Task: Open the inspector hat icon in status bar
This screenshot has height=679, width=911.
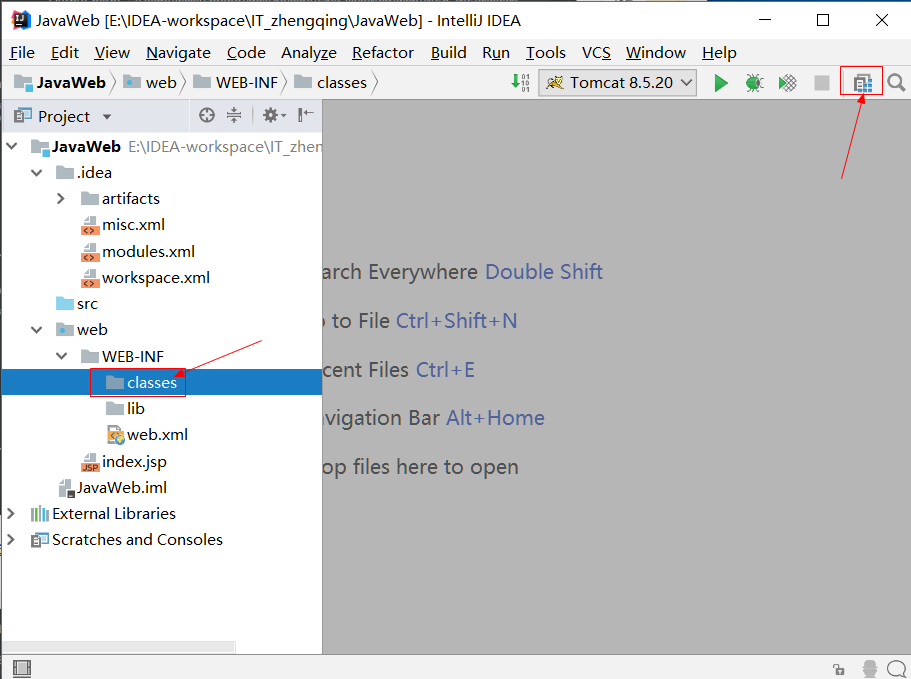Action: pos(870,669)
